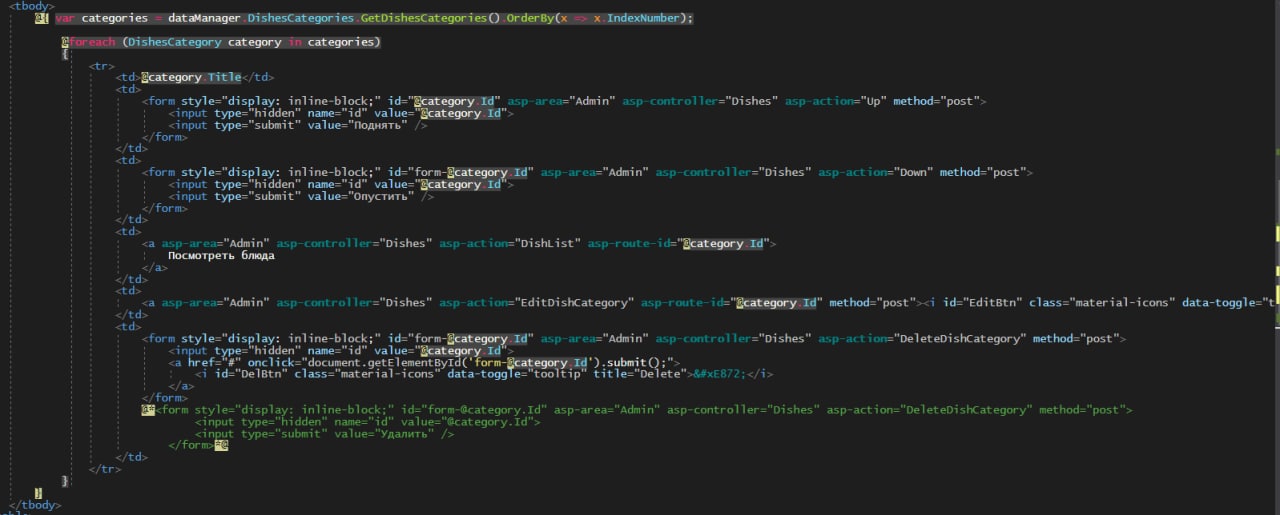Click the asp-action="EditDishCategory" attribute
The width and height of the screenshot is (1280, 515).
click(536, 302)
